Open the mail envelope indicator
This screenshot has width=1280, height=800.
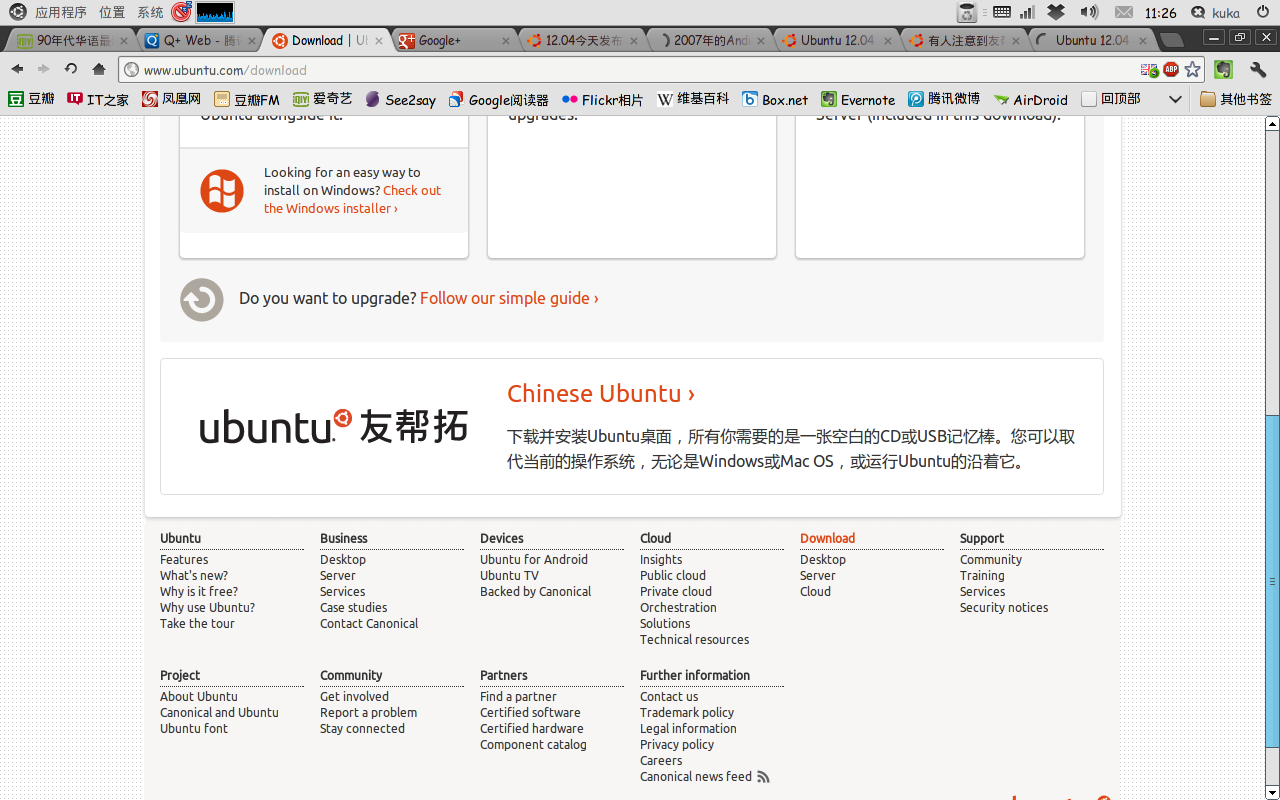[1124, 12]
